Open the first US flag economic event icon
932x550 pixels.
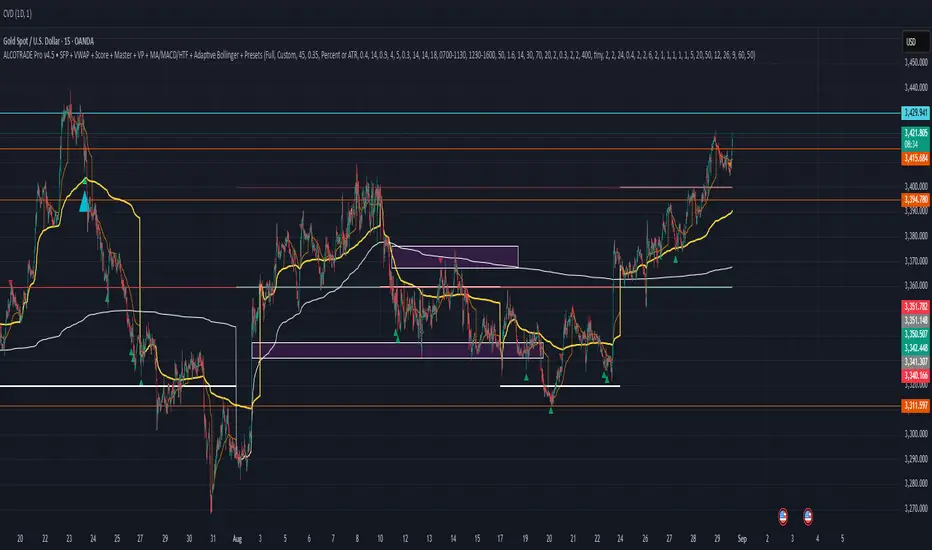783,516
